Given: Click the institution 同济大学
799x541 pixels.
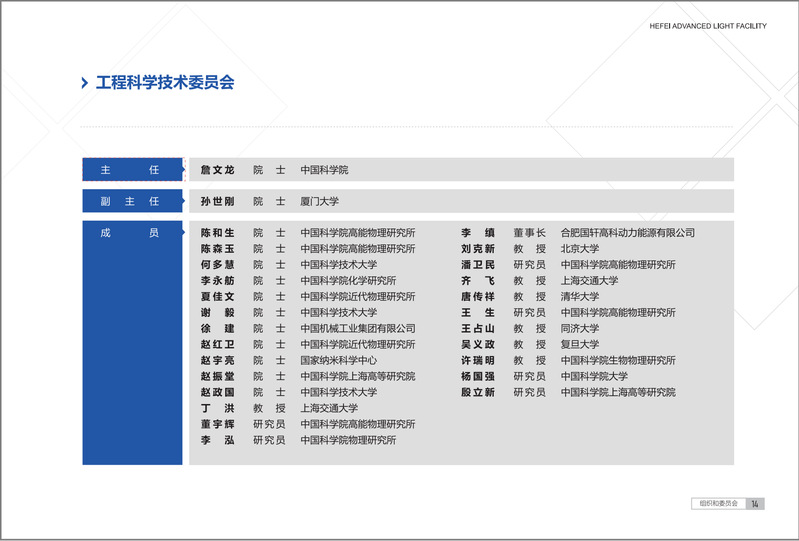Looking at the screenshot, I should (x=580, y=329).
